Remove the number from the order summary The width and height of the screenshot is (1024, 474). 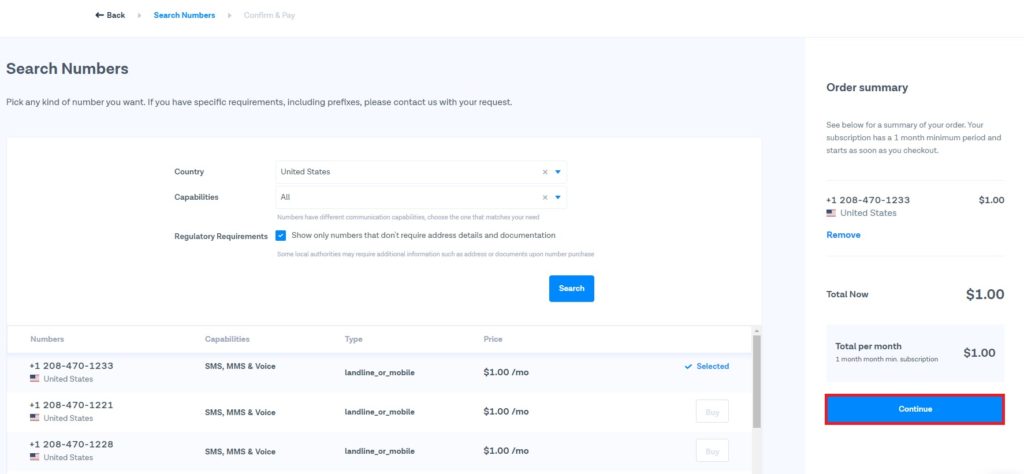click(x=843, y=235)
